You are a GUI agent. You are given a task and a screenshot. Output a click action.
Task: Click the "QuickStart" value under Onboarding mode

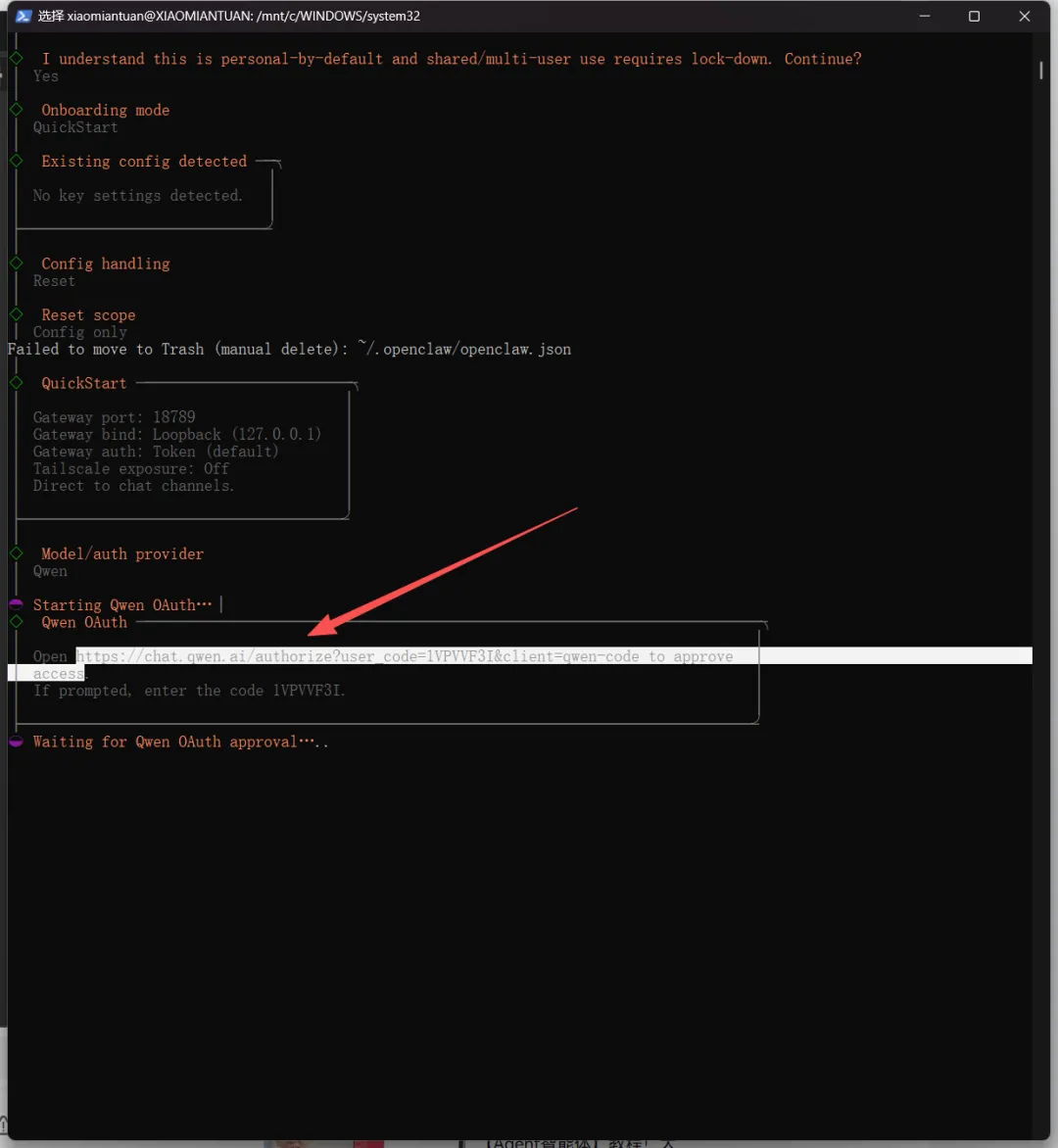click(x=75, y=127)
